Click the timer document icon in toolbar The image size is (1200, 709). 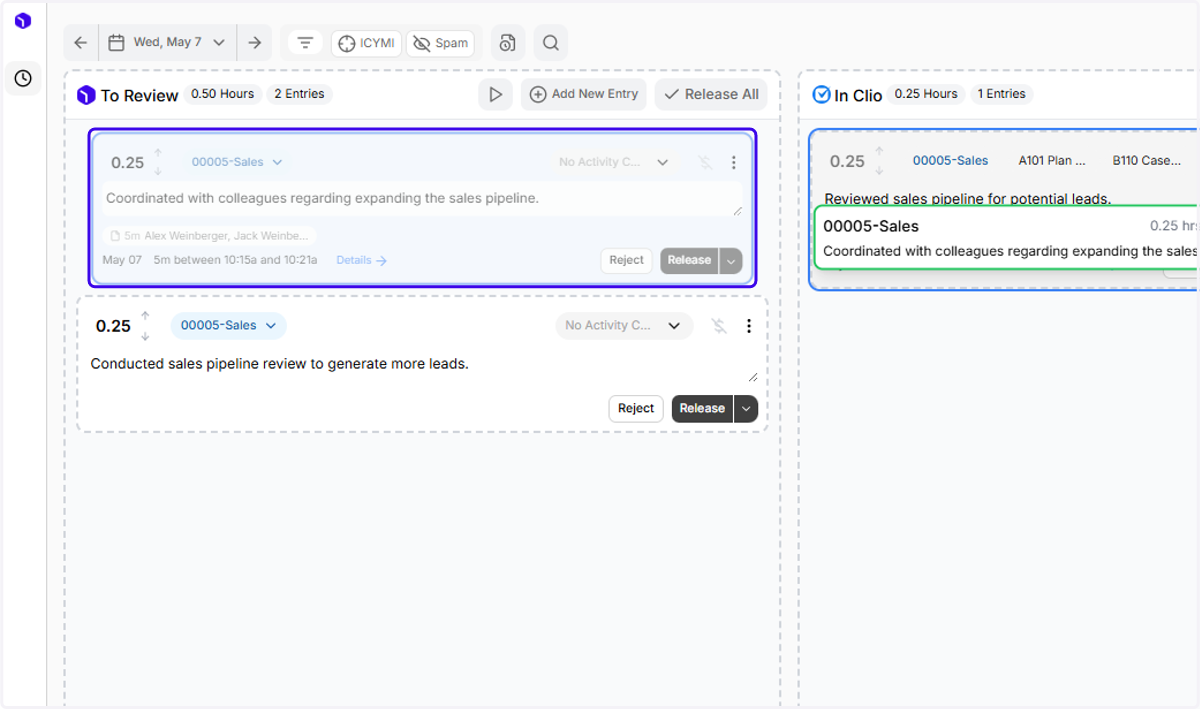(508, 43)
